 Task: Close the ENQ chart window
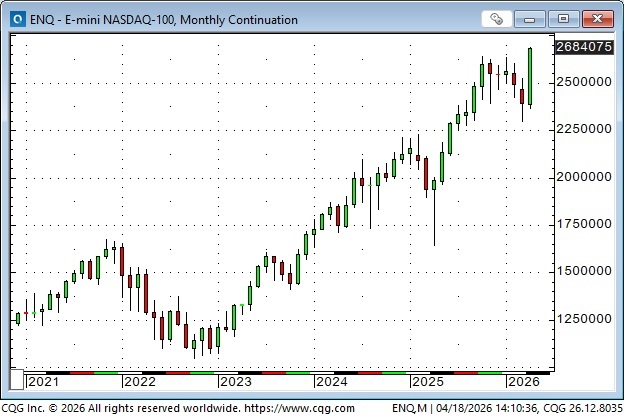(597, 19)
